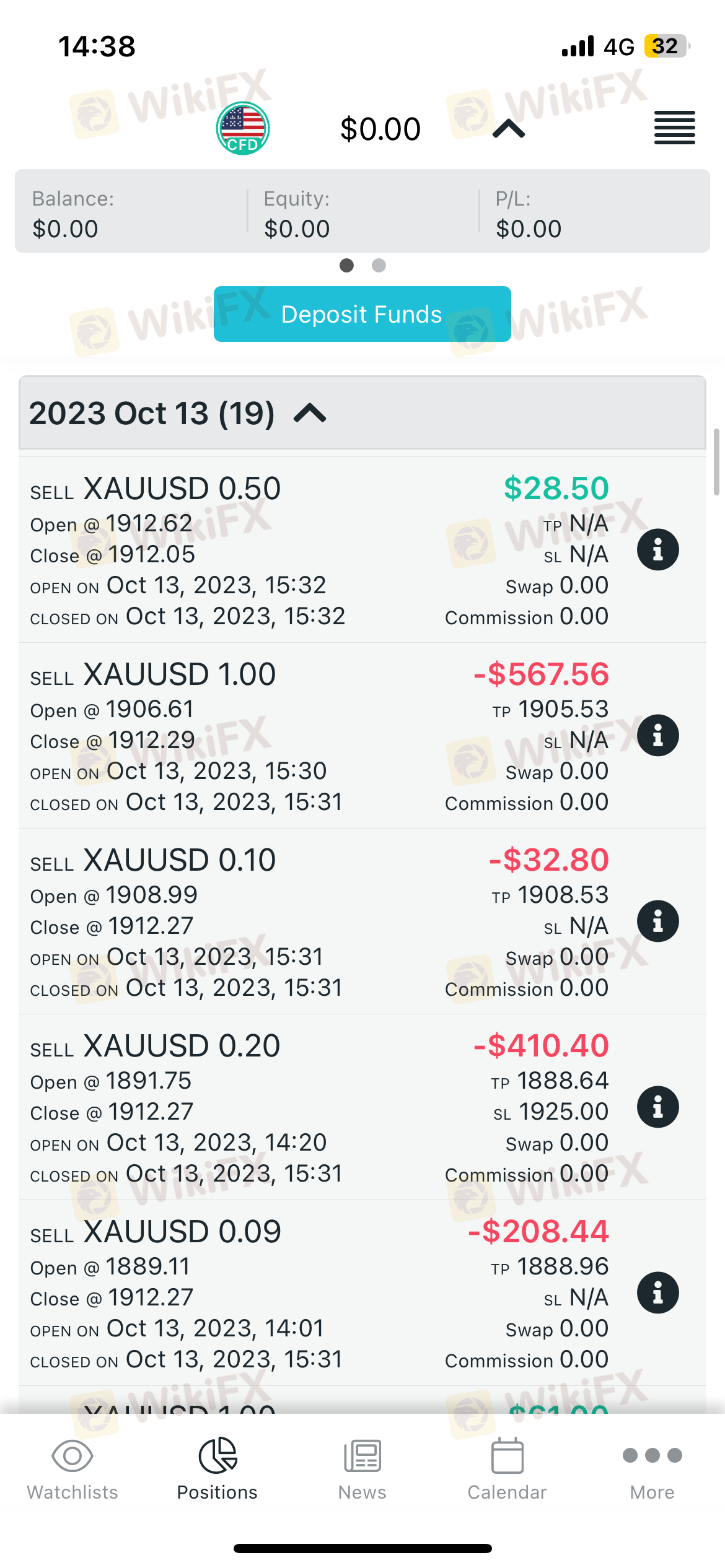Open the Watchlists eye icon tab

point(72,1468)
